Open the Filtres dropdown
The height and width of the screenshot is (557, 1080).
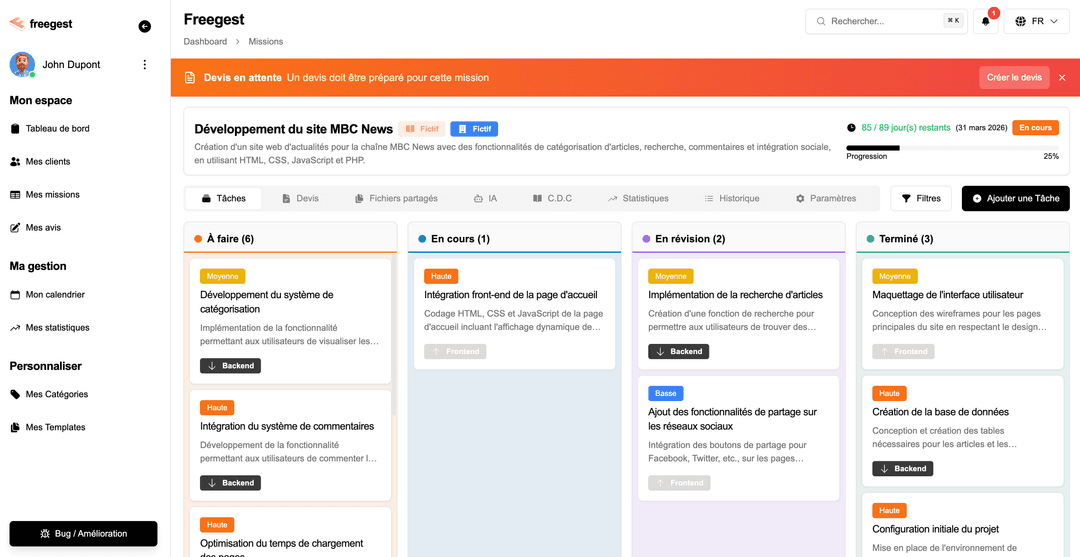tap(920, 198)
